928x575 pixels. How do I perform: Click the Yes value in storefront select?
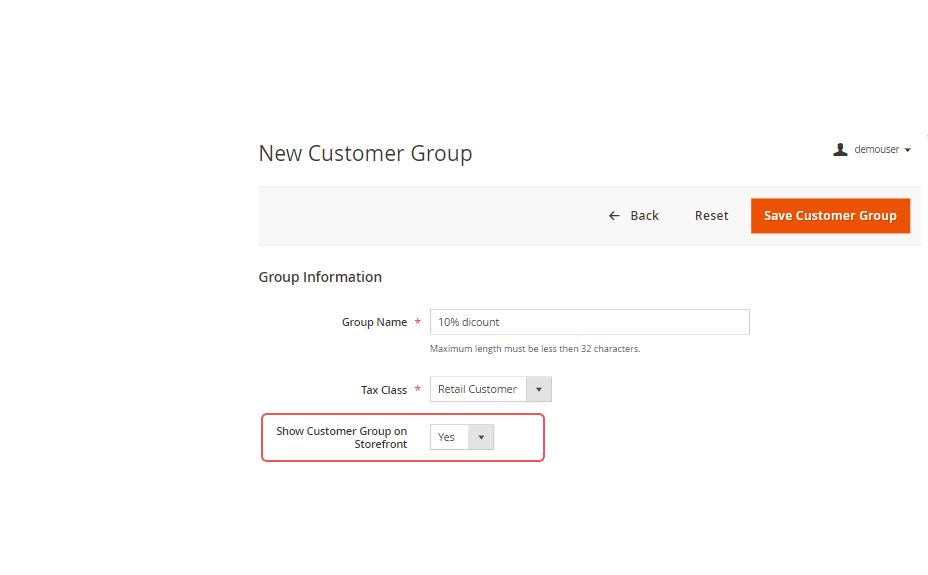click(447, 437)
